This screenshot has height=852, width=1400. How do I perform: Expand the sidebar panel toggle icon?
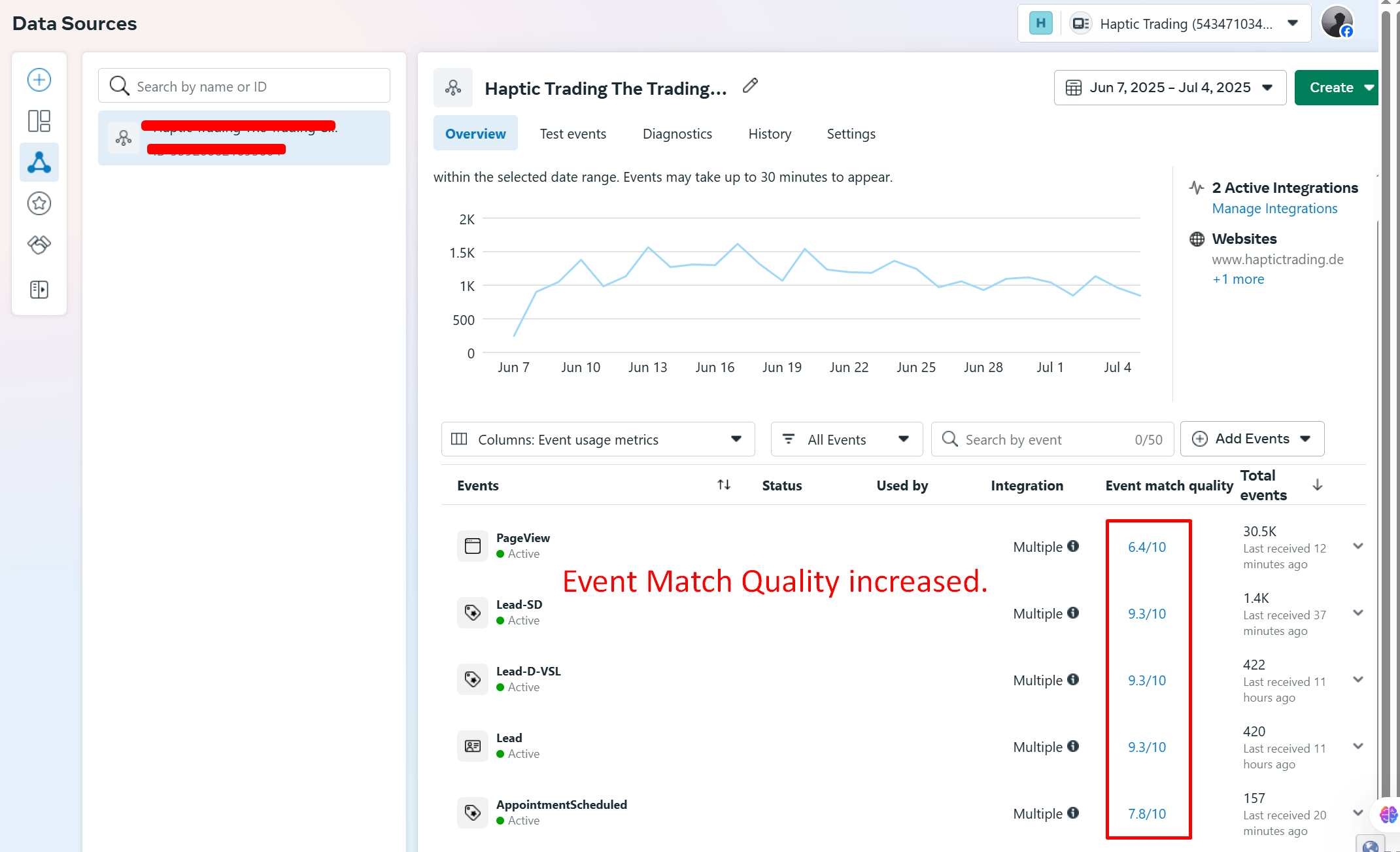pos(39,289)
